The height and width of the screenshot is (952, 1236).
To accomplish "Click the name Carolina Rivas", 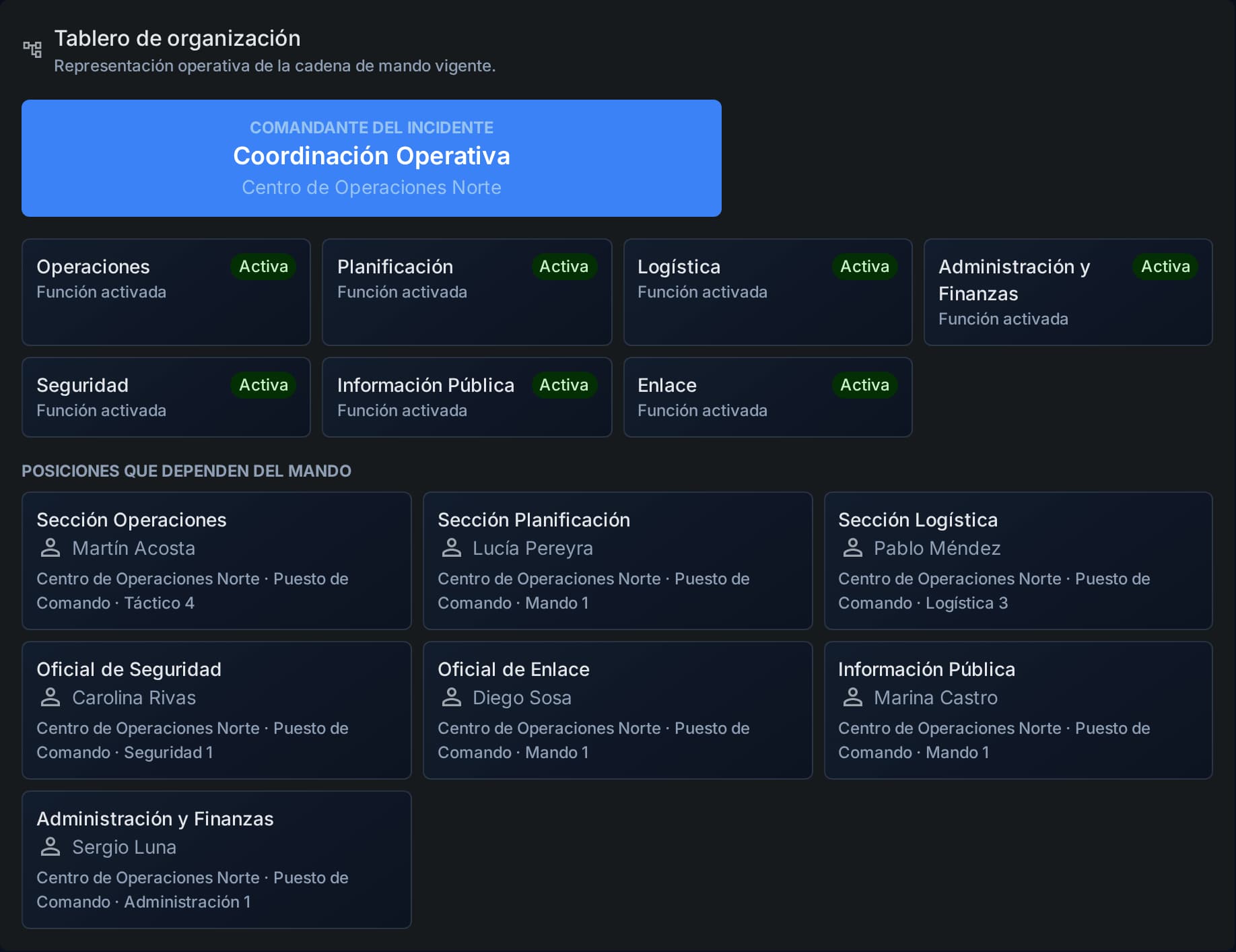I will pyautogui.click(x=134, y=698).
